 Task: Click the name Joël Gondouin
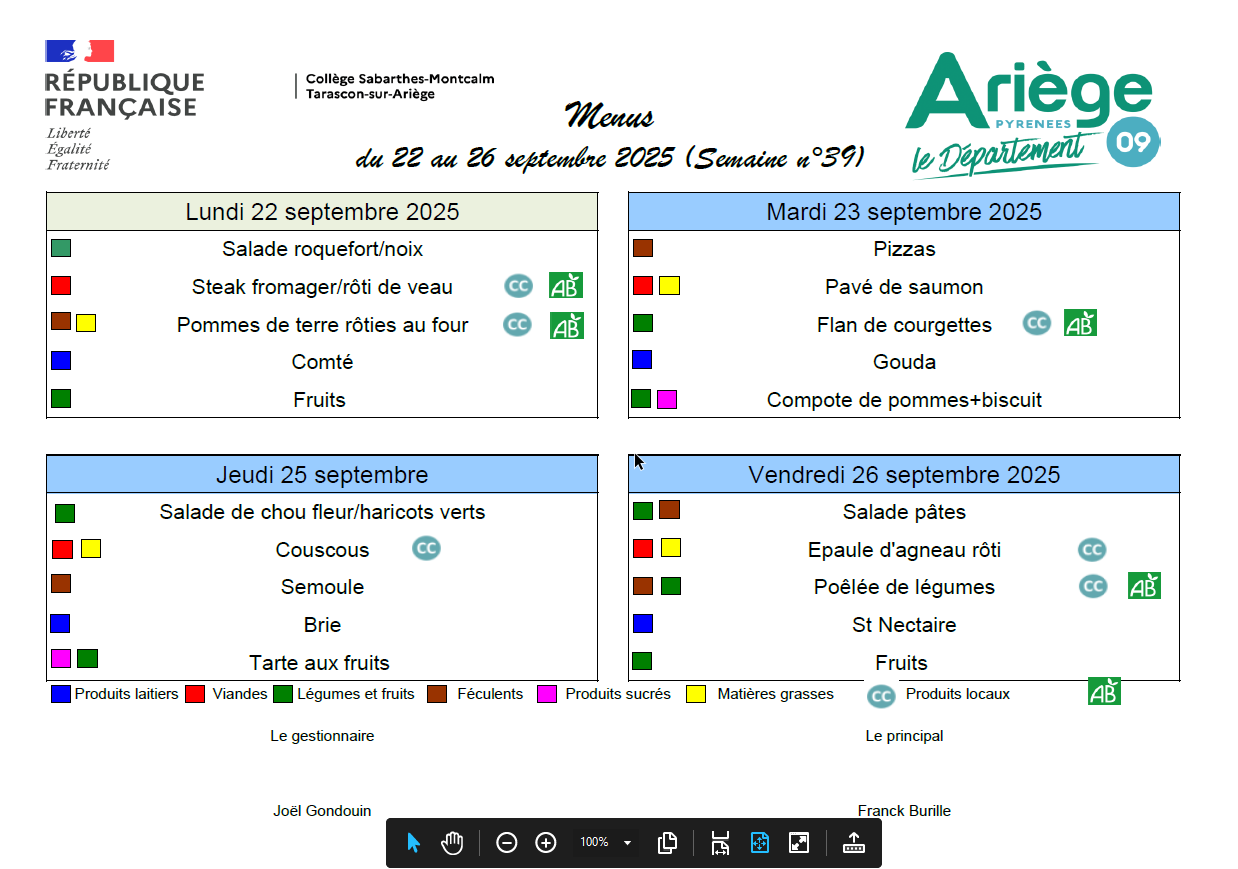click(322, 811)
